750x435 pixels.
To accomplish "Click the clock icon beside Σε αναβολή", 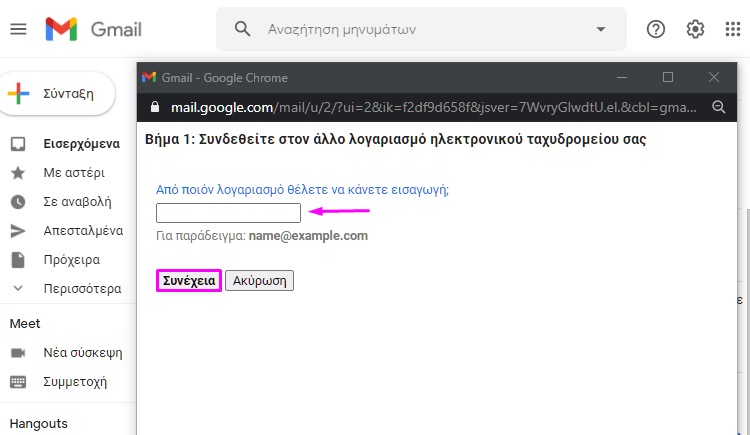I will (18, 202).
